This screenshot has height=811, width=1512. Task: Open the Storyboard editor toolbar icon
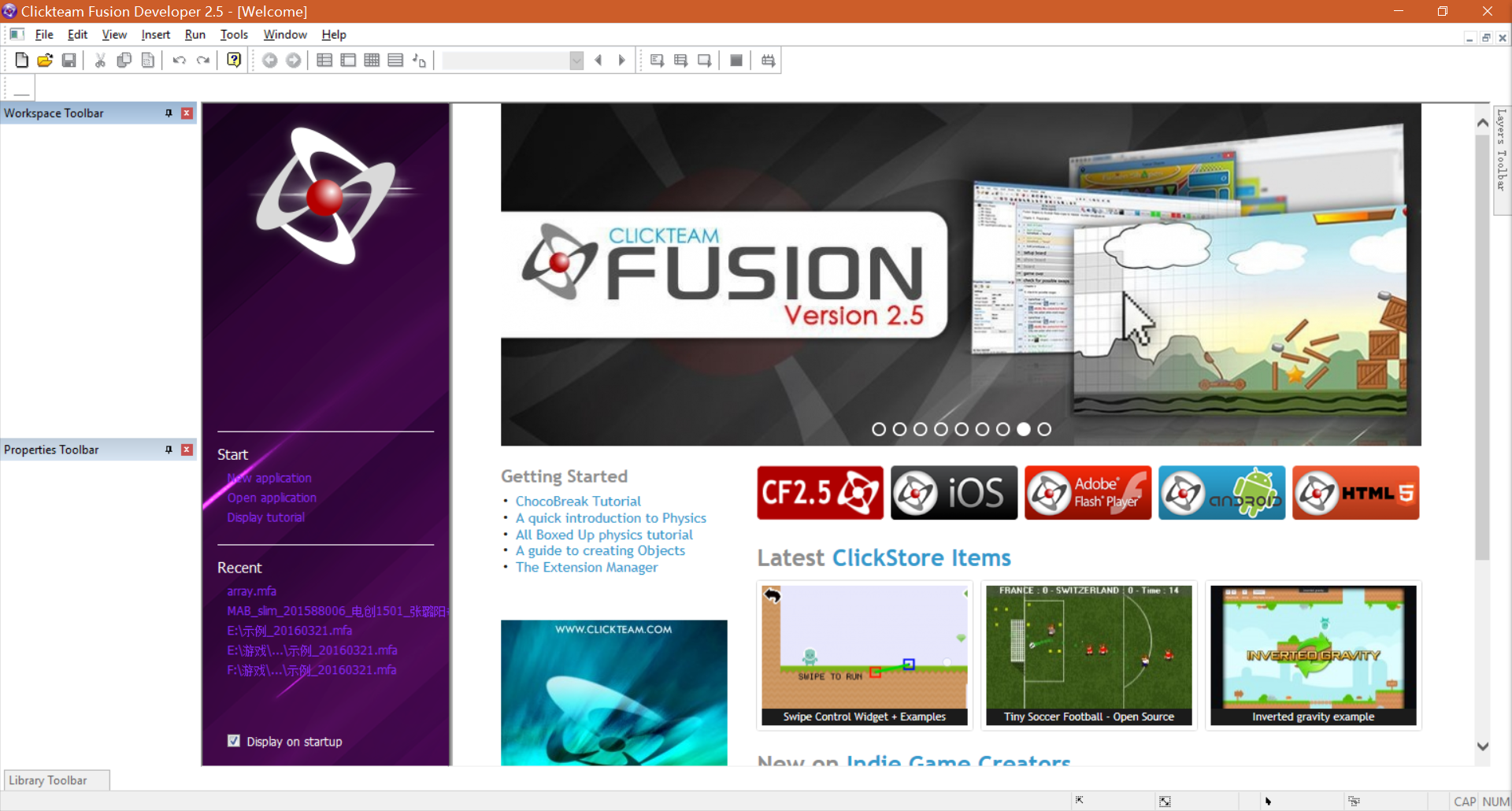pyautogui.click(x=324, y=60)
